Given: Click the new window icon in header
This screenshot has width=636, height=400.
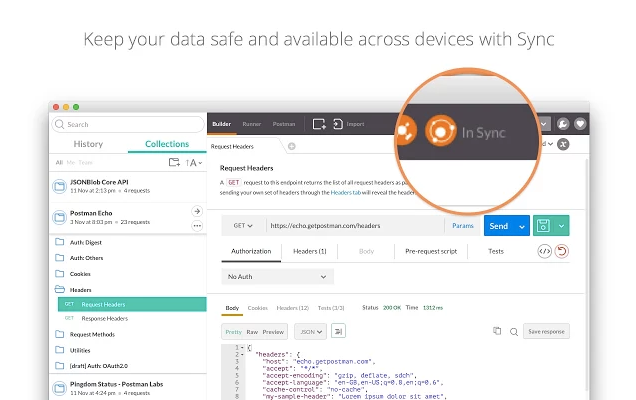Looking at the screenshot, I should tap(319, 124).
